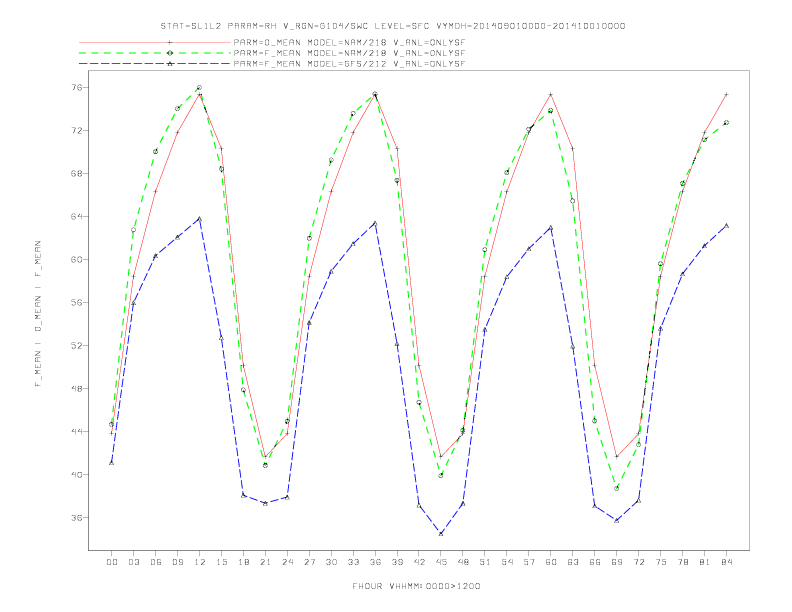Viewport: 792px width, 612px height.
Task: Click the green circle data point at hour 69
Action: pyautogui.click(x=617, y=488)
